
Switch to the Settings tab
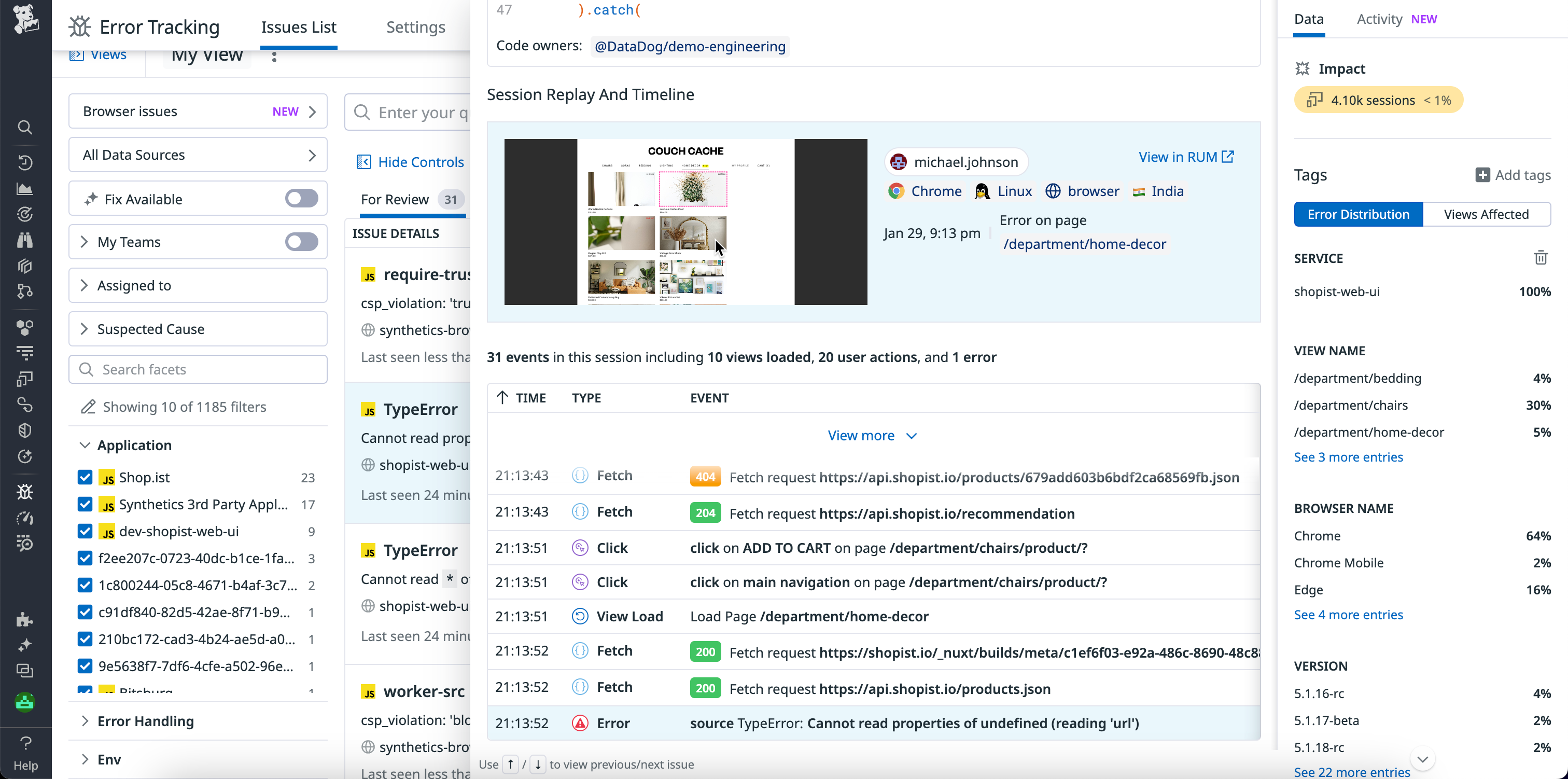(x=416, y=27)
